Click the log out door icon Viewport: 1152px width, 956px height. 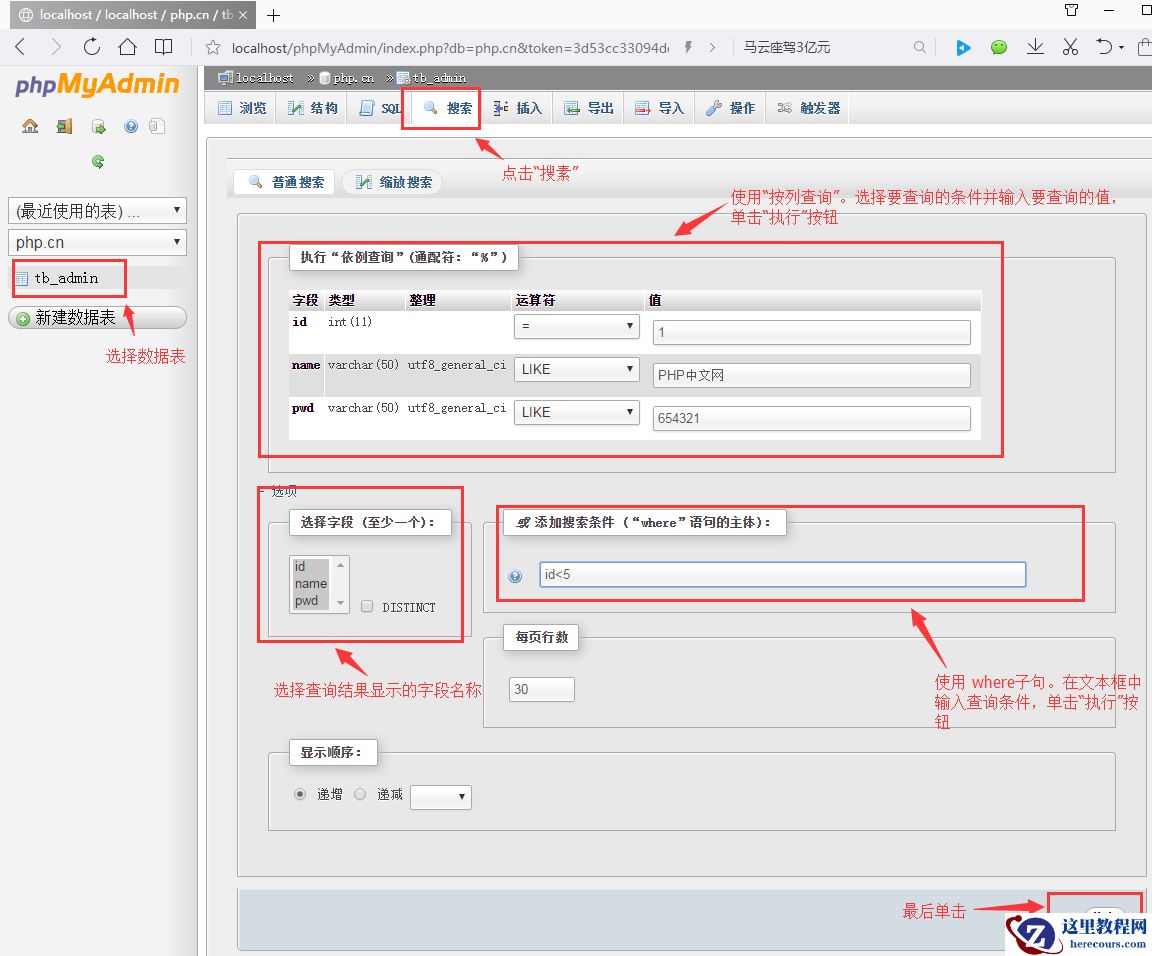coord(65,126)
